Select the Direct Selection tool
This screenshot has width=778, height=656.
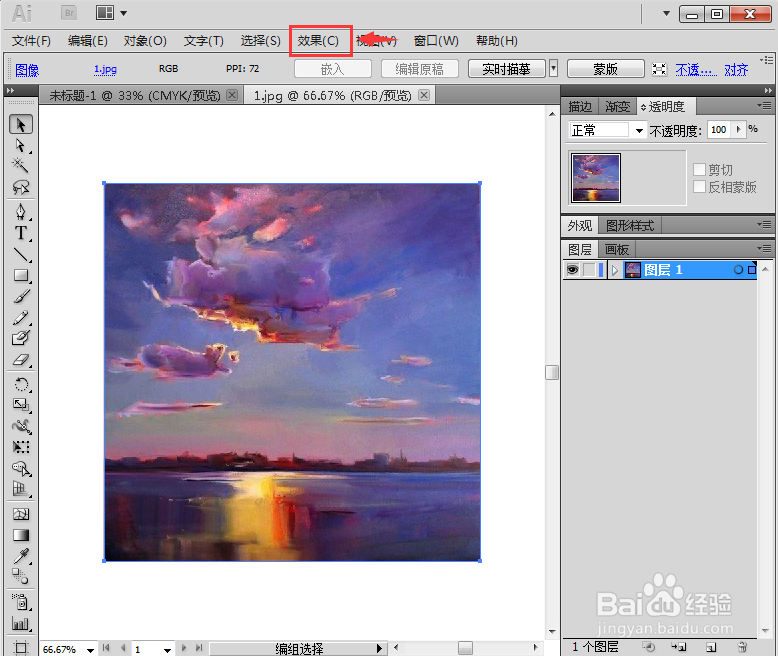(x=21, y=145)
